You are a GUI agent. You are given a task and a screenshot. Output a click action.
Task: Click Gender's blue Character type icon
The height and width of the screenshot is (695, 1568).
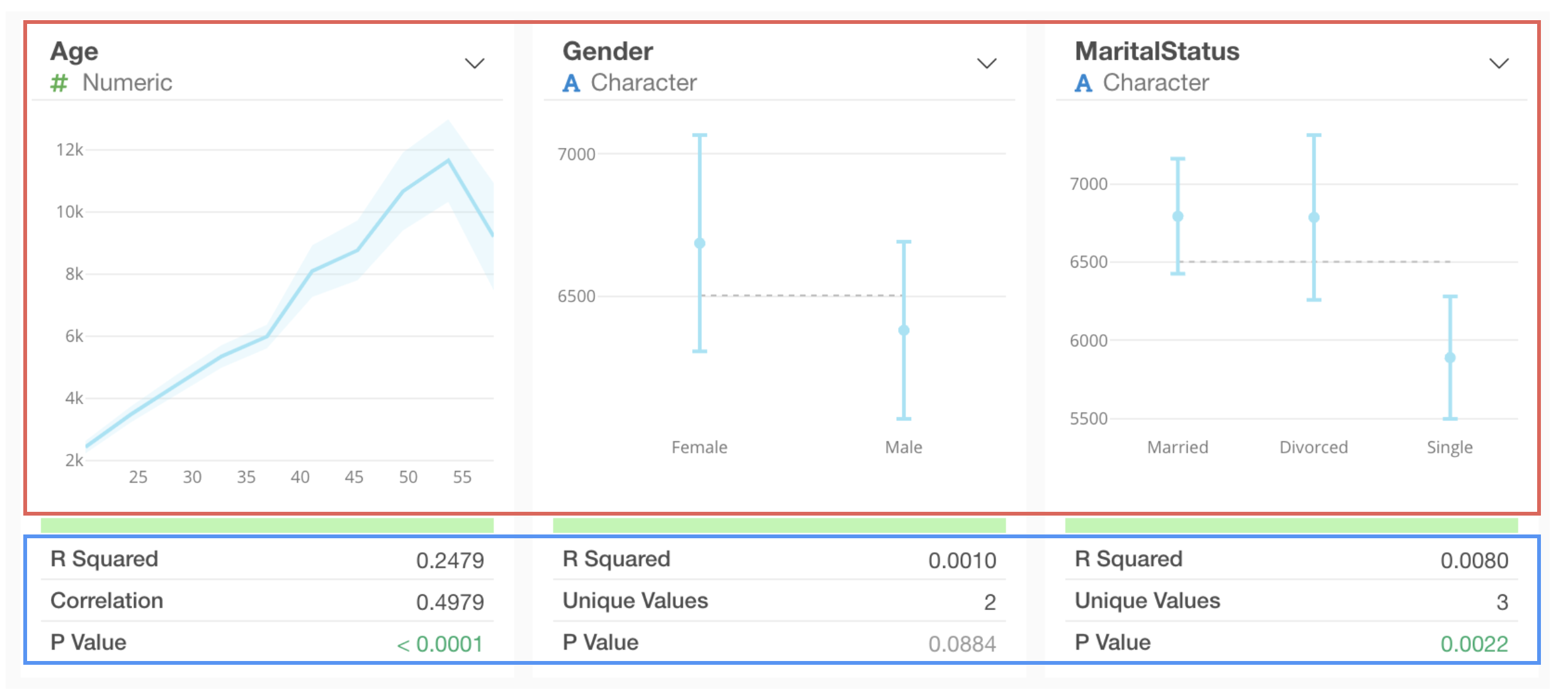(x=571, y=83)
